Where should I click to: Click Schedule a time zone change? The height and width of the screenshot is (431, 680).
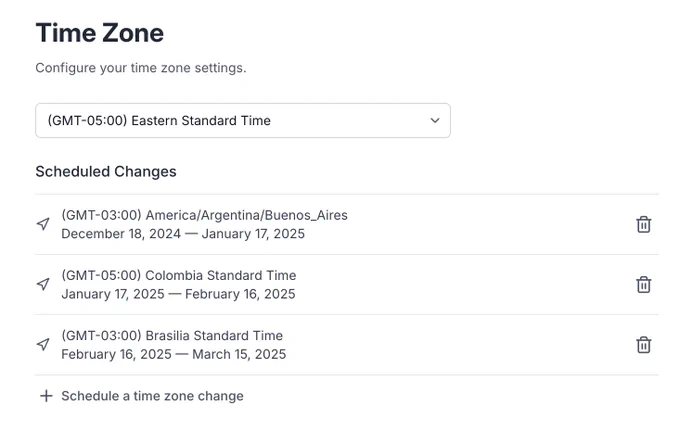pyautogui.click(x=152, y=396)
